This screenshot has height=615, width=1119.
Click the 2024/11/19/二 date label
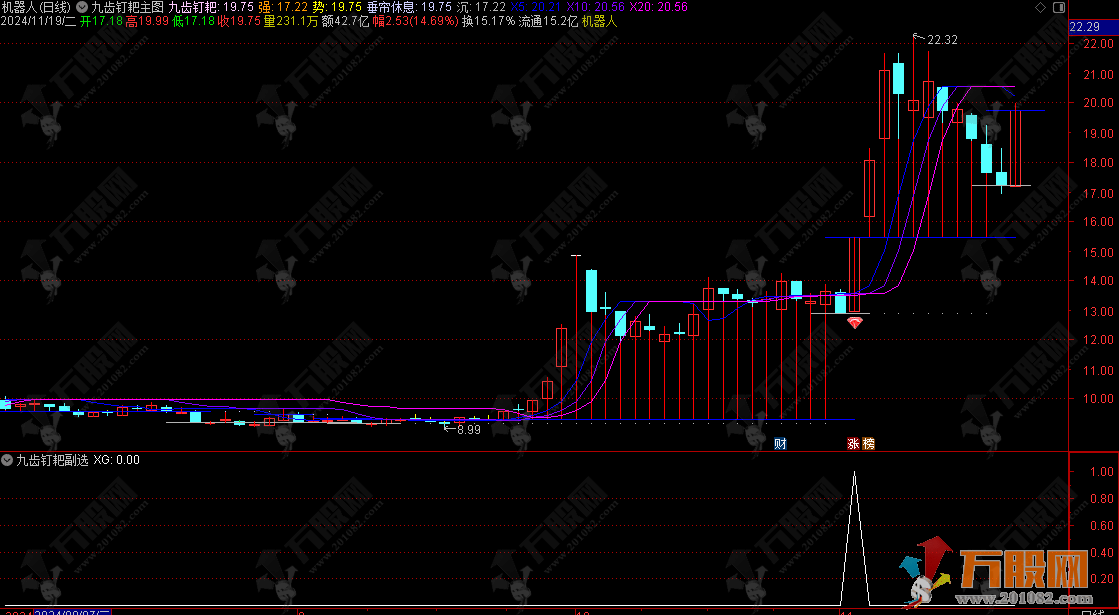pyautogui.click(x=39, y=21)
